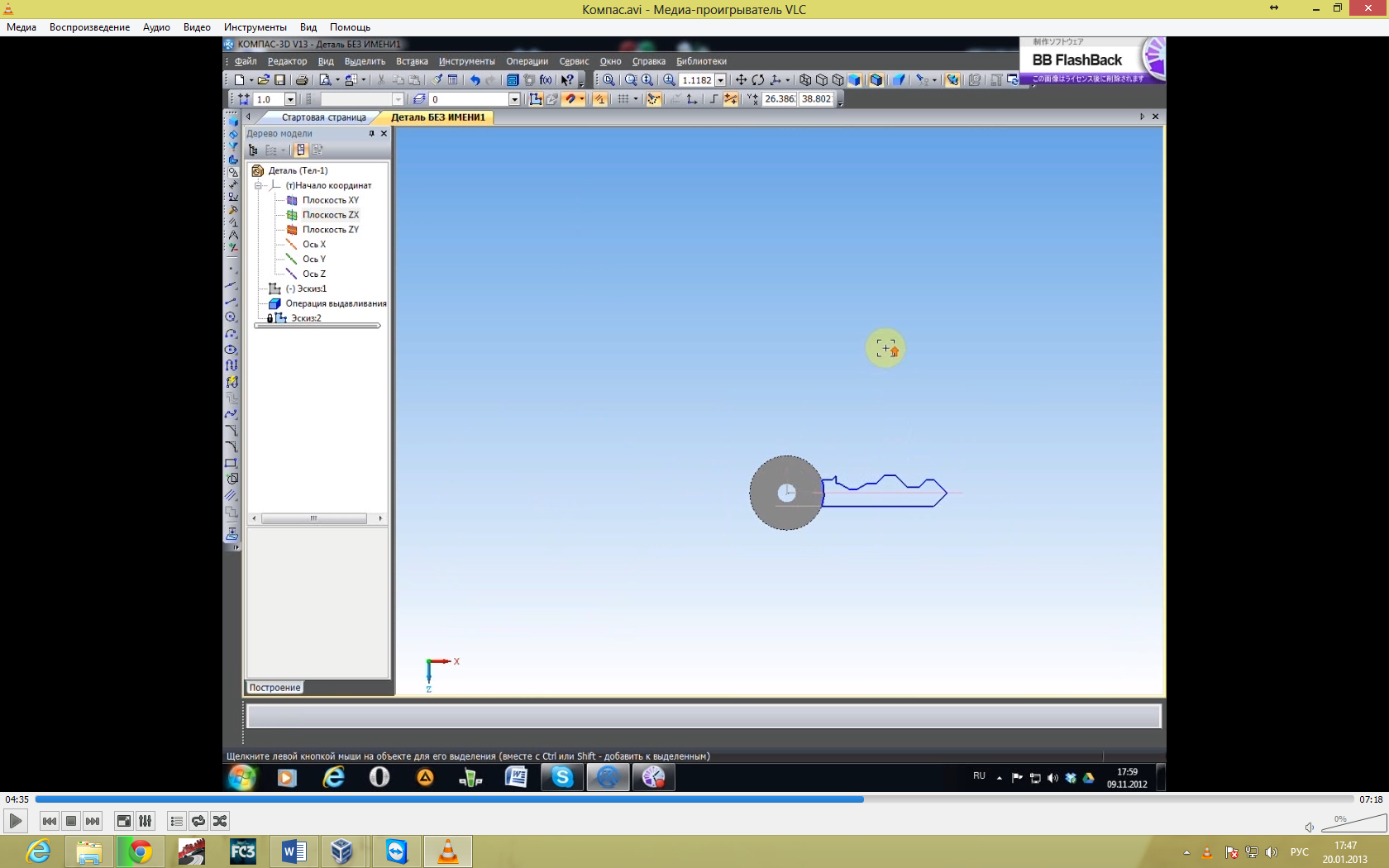
Task: Click the model tree structure display icon
Action: 253,150
